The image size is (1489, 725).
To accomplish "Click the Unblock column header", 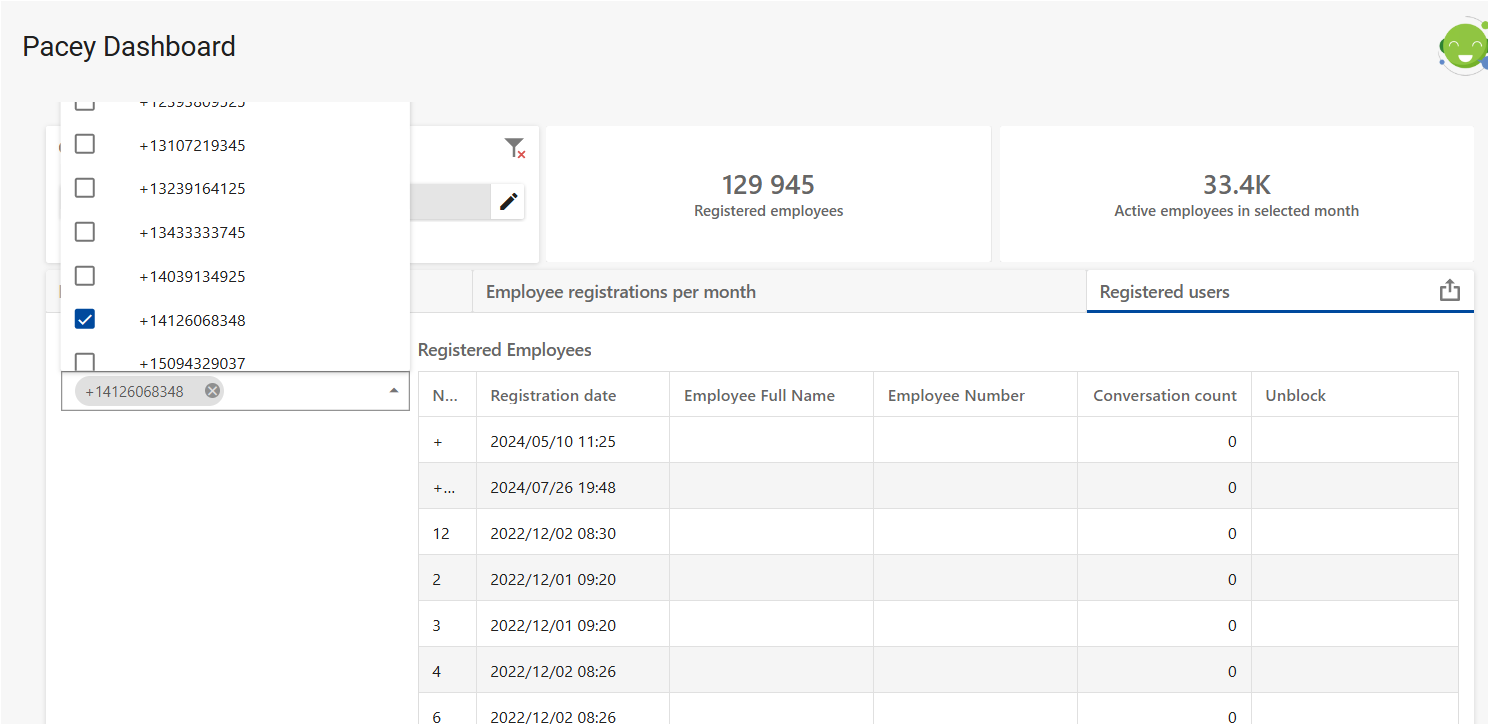I will [x=1295, y=395].
